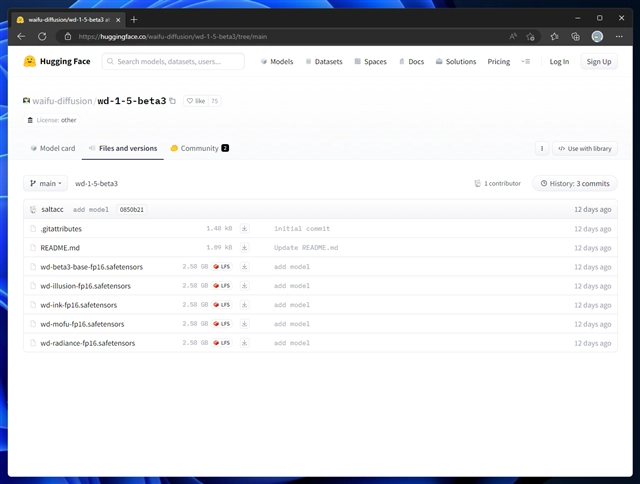Click the Sign Up button
This screenshot has height=484, width=640.
pos(599,62)
